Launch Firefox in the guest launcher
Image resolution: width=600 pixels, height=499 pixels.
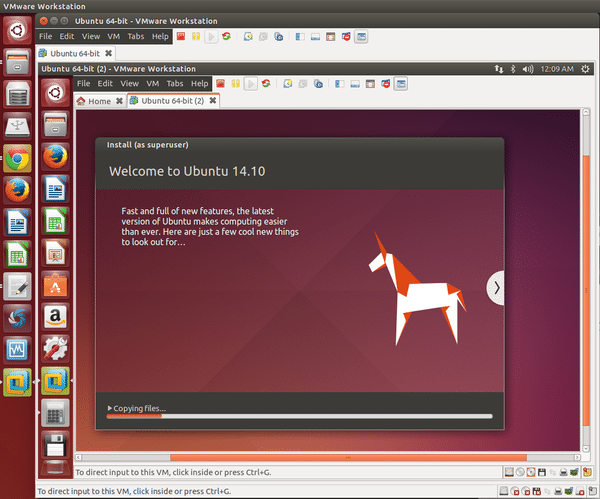(x=55, y=157)
